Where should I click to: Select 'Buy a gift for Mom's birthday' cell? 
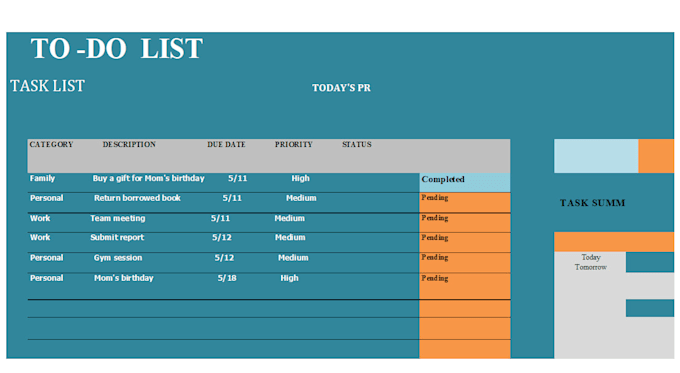[148, 178]
